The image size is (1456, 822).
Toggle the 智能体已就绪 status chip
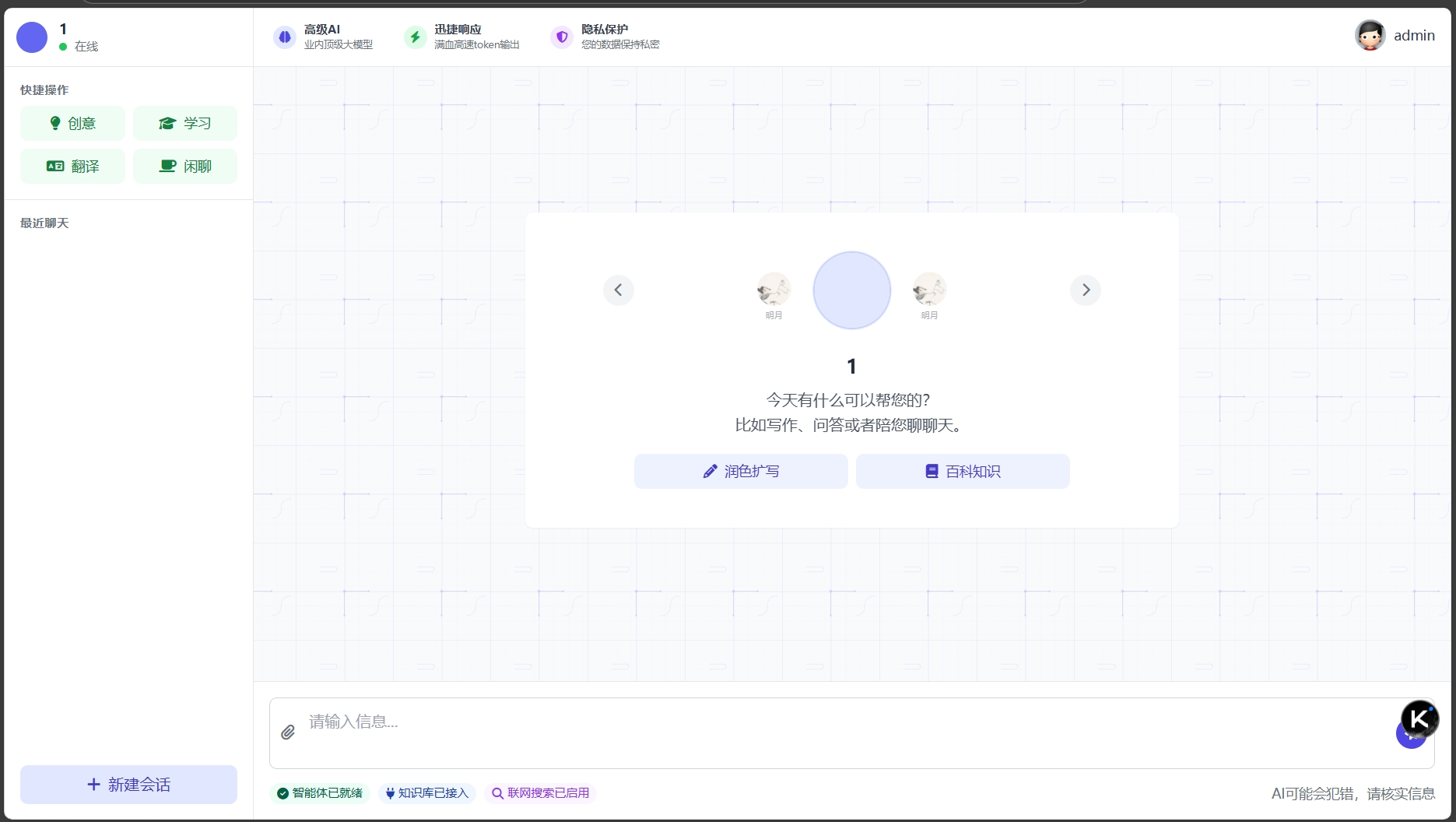[x=320, y=793]
